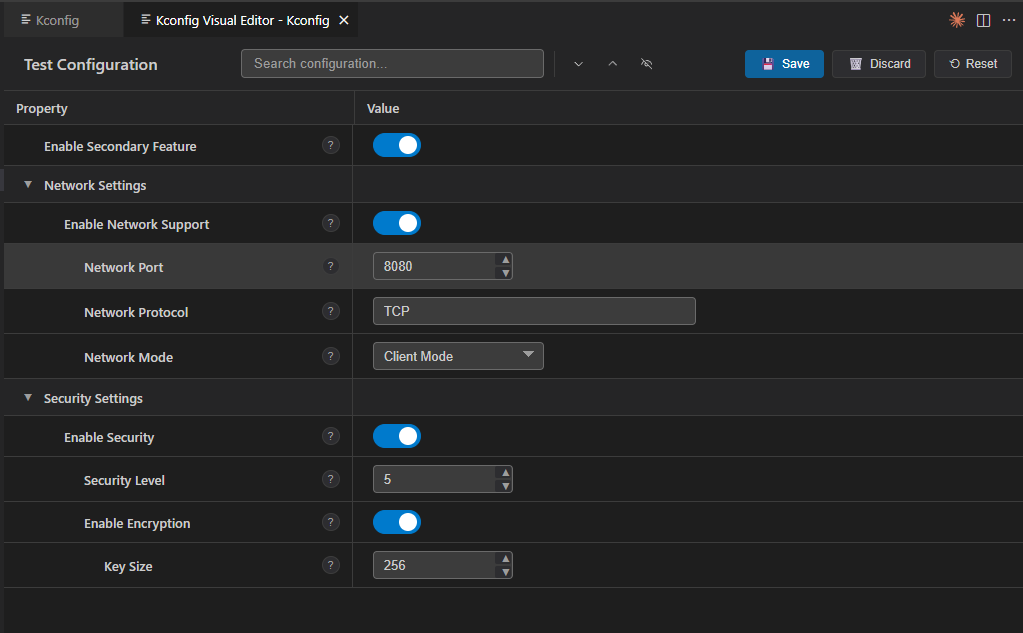Click the expand-all chevron down icon
This screenshot has height=633, width=1023.
pos(578,64)
